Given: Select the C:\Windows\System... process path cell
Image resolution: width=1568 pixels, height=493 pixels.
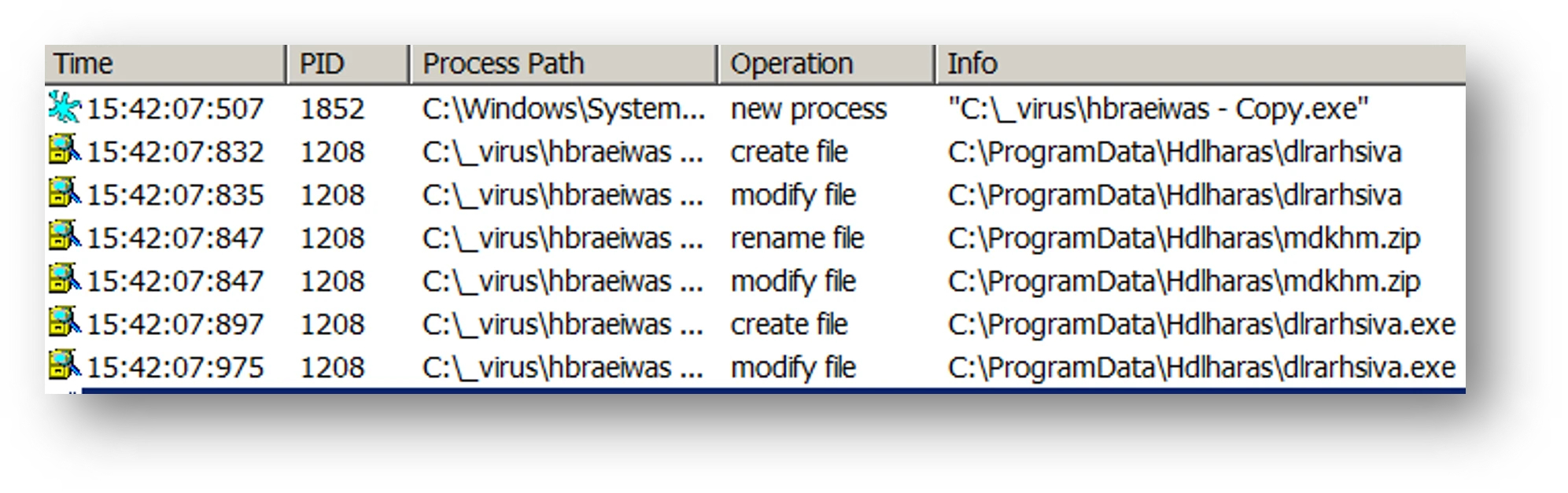Looking at the screenshot, I should tap(563, 109).
